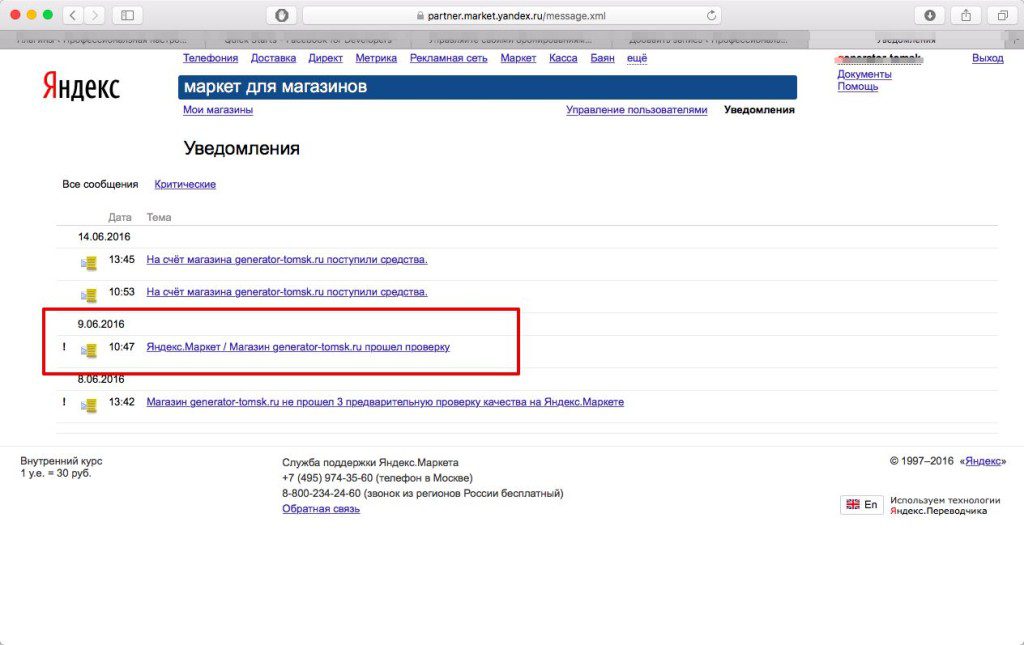This screenshot has height=645, width=1024.
Task: Click the Внутренний курс label
Action: tap(61, 461)
